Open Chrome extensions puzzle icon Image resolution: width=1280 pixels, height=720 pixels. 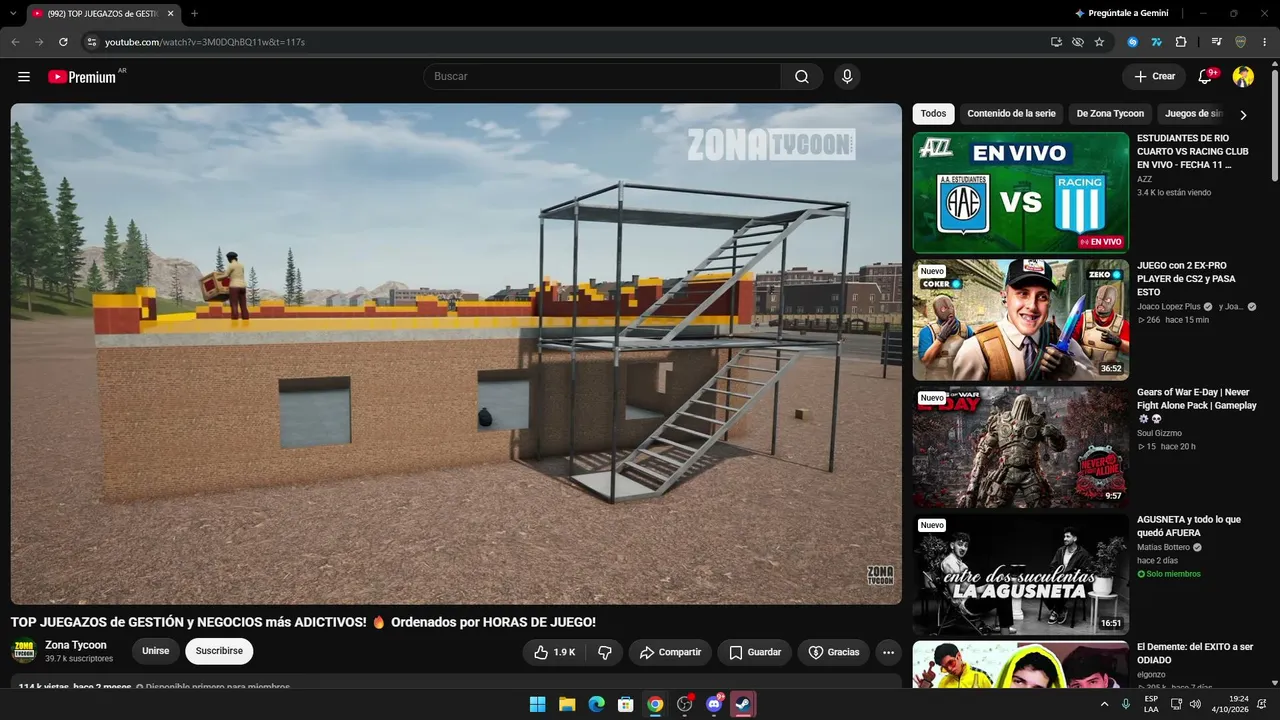[1181, 42]
